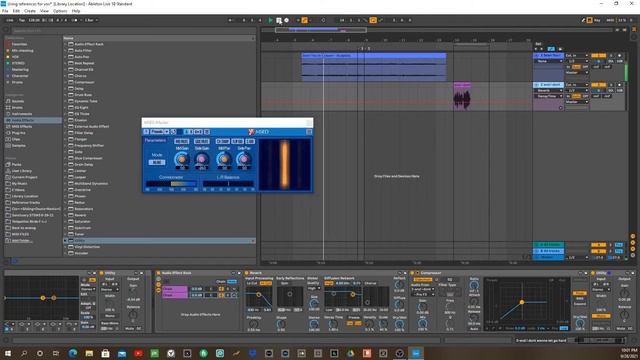Open the MIDI Effects browser category
This screenshot has width=640, height=360.
(x=22, y=127)
